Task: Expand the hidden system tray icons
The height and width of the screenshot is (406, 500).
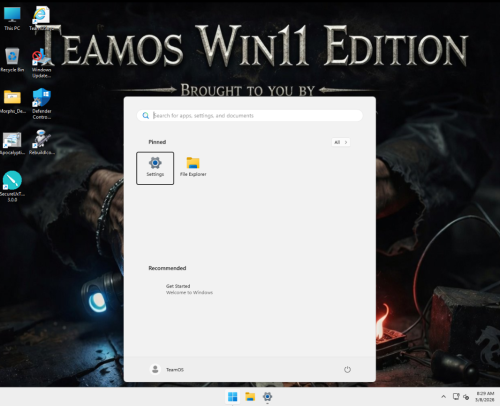Action: (443, 397)
